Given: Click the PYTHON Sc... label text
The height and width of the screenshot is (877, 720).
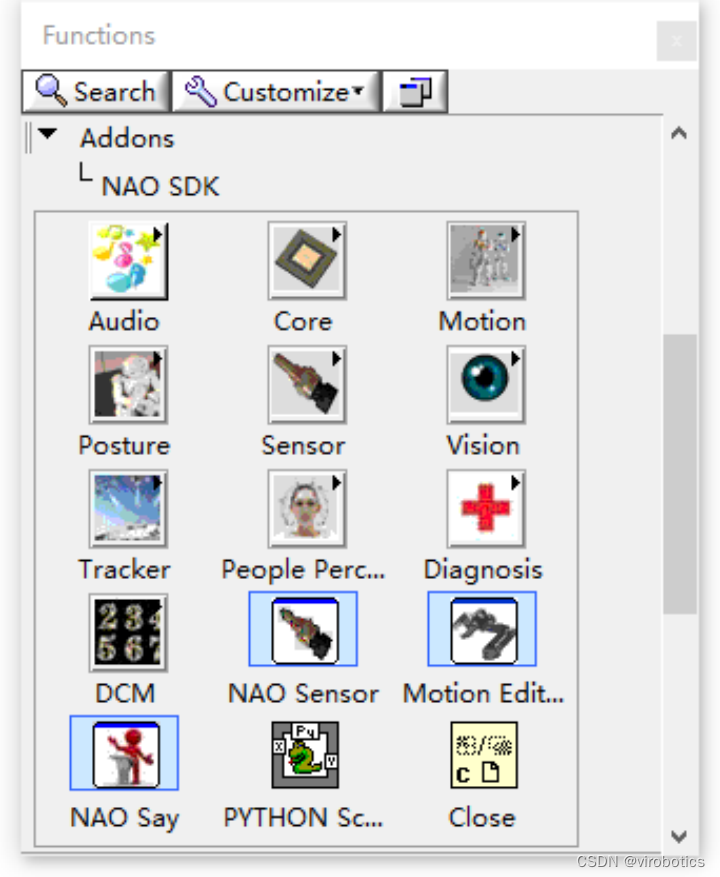Looking at the screenshot, I should [x=303, y=818].
